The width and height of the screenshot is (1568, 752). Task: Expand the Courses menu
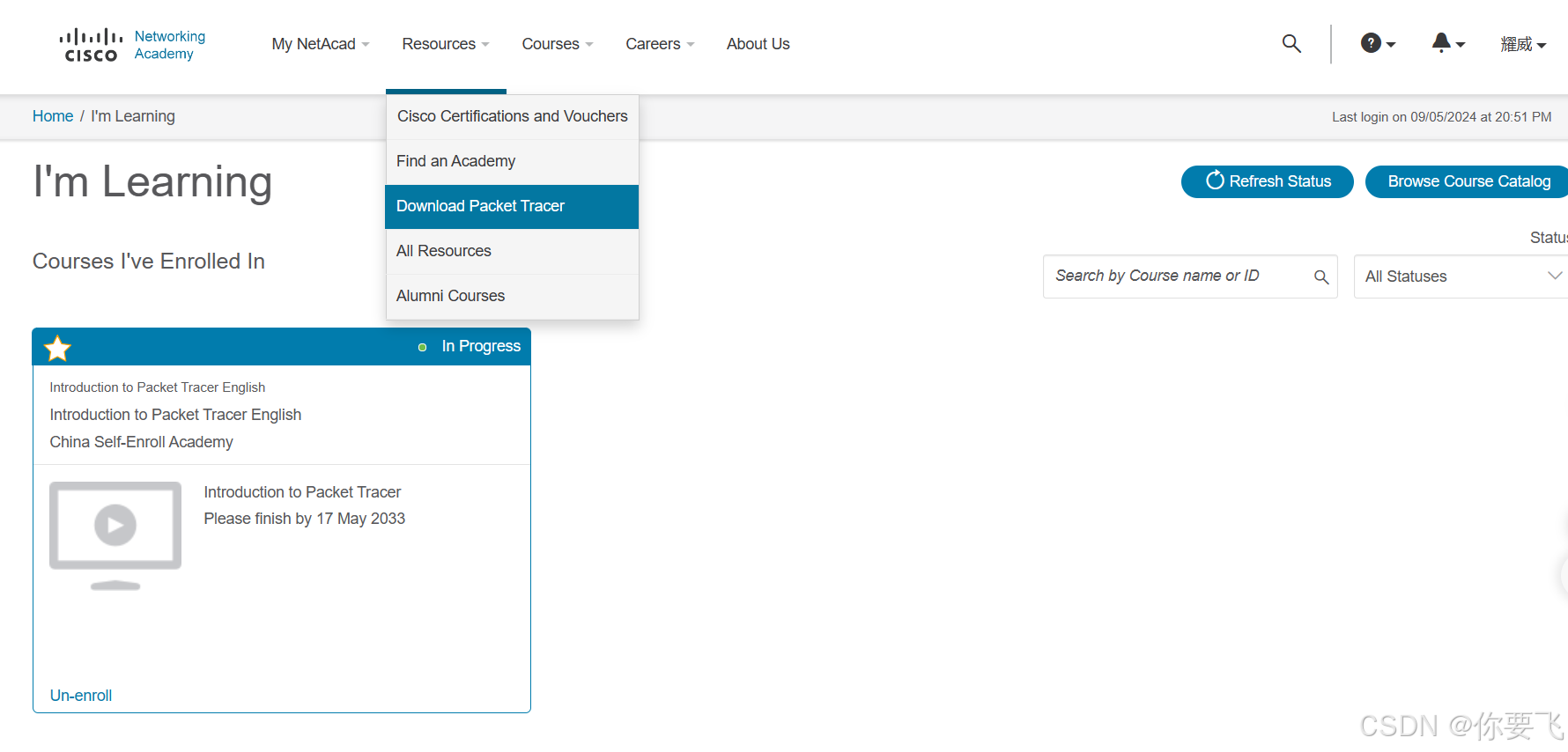558,44
